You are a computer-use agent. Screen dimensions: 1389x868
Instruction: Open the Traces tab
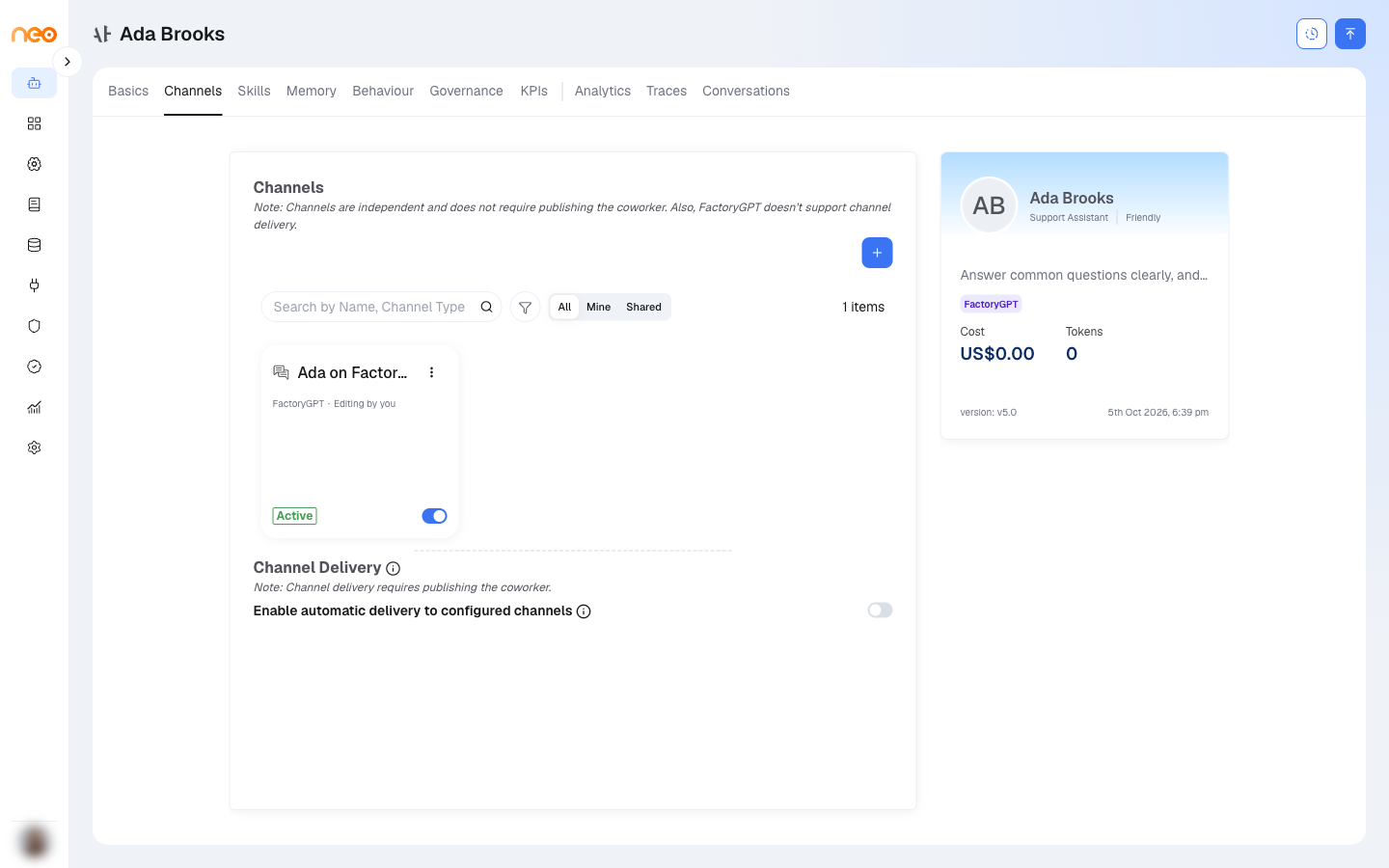click(667, 91)
